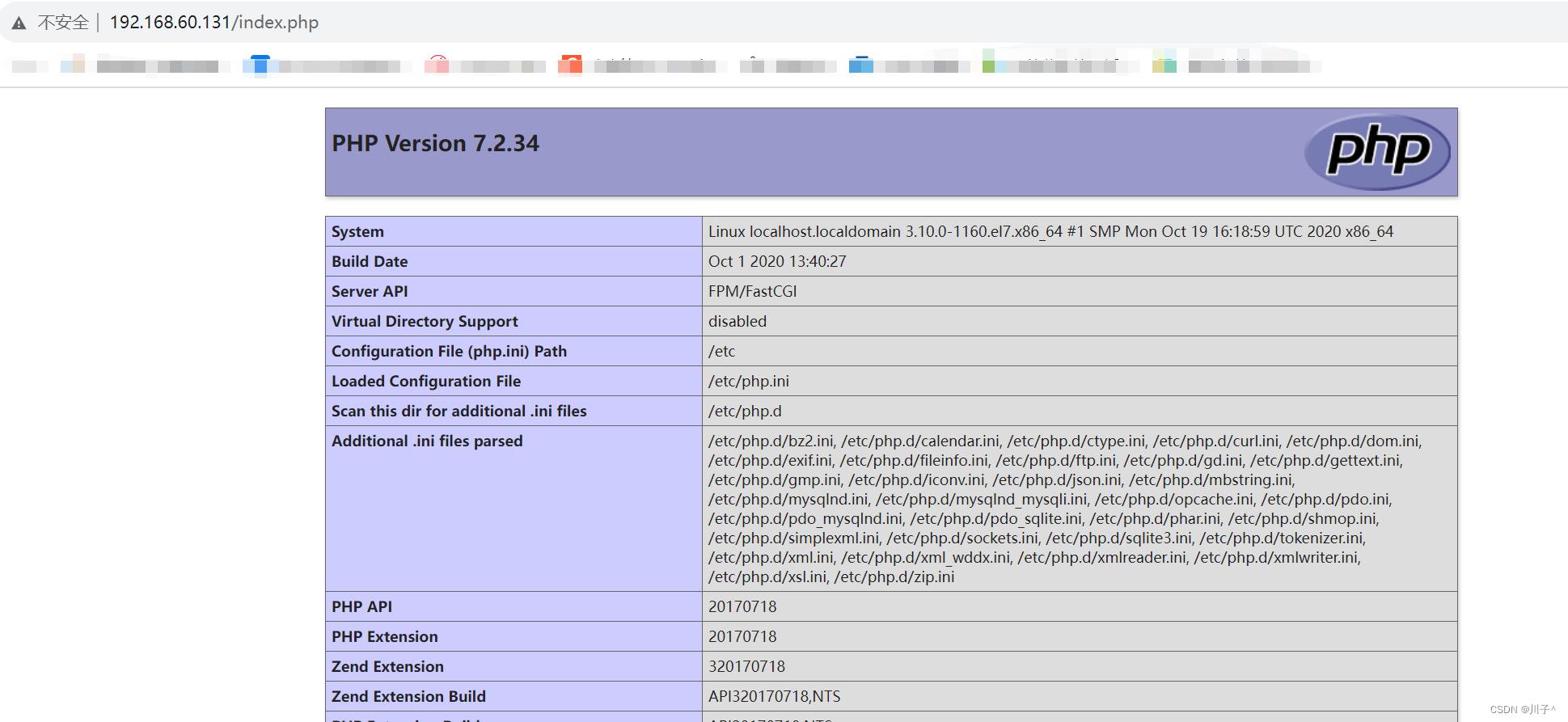Click the /etc/php.d/zip.ini entry
The image size is (1568, 722).
(894, 577)
